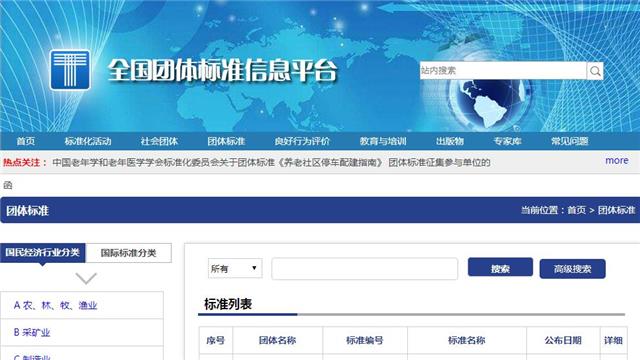Click the 站内搜索 search field
640x360 pixels.
(503, 71)
